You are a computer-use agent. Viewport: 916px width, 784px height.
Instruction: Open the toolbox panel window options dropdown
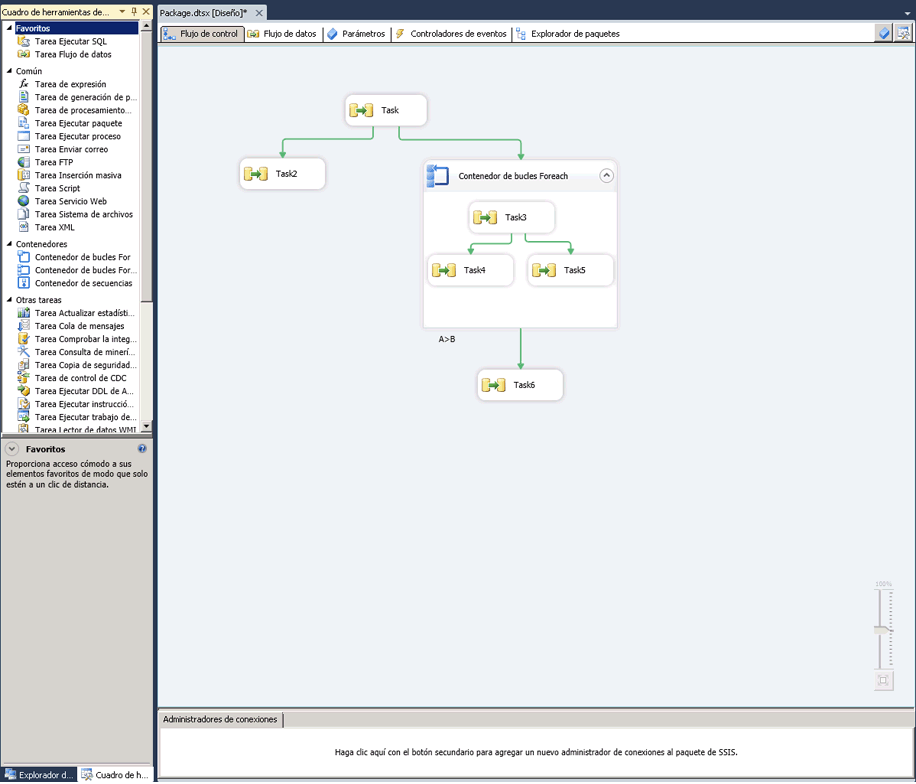pyautogui.click(x=122, y=11)
